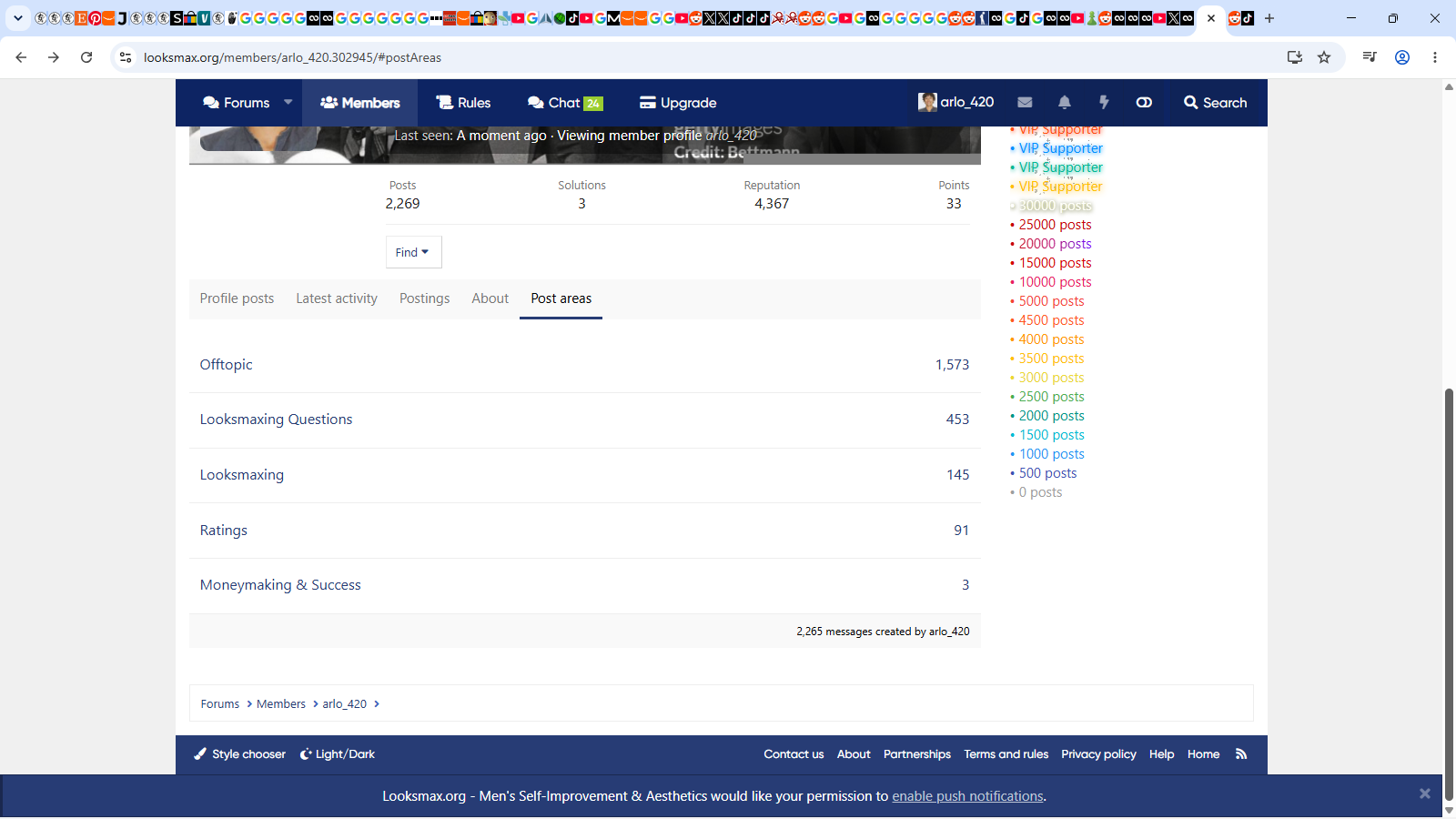Click the browser forward arrow

[x=54, y=57]
